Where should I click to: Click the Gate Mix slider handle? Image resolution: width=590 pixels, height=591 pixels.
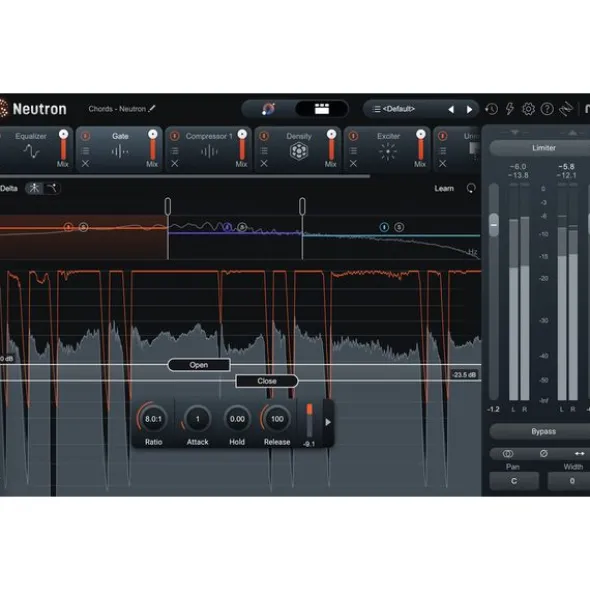pyautogui.click(x=153, y=134)
